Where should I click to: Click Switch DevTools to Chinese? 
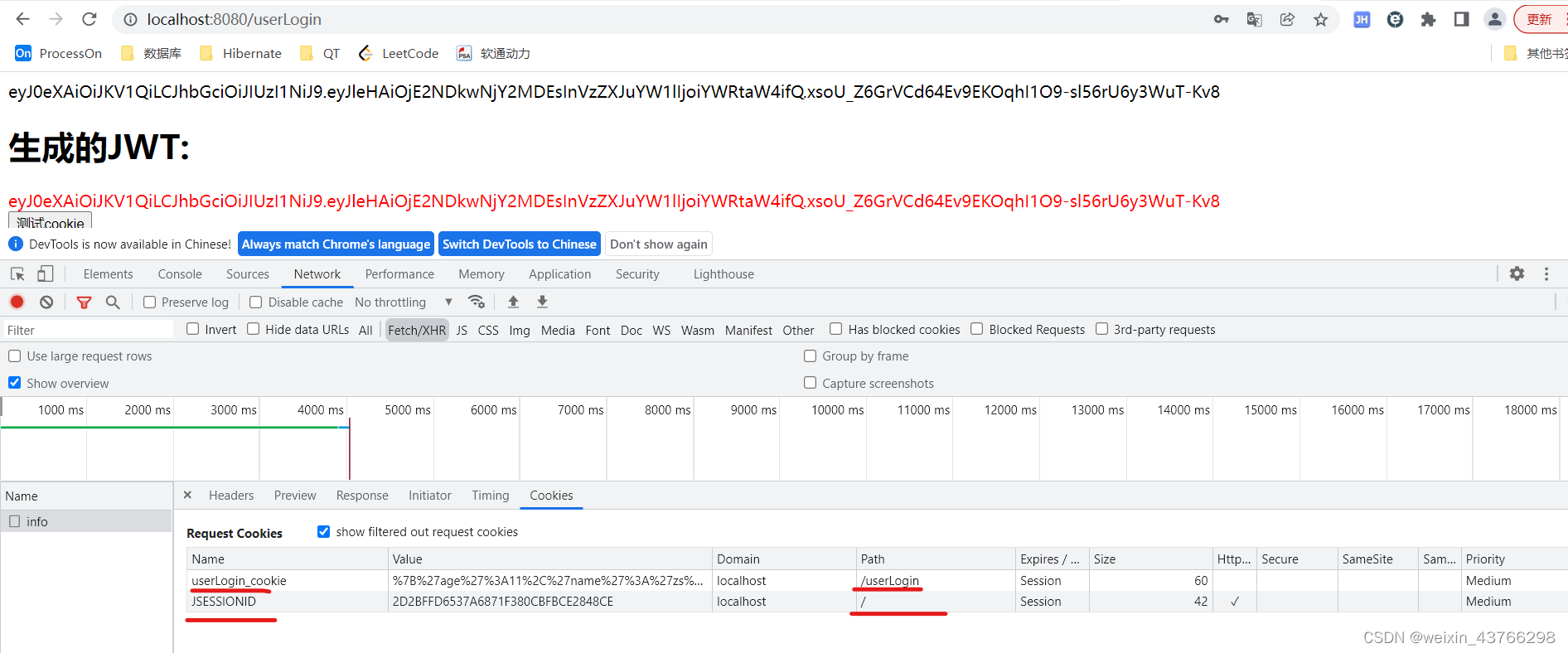[520, 244]
